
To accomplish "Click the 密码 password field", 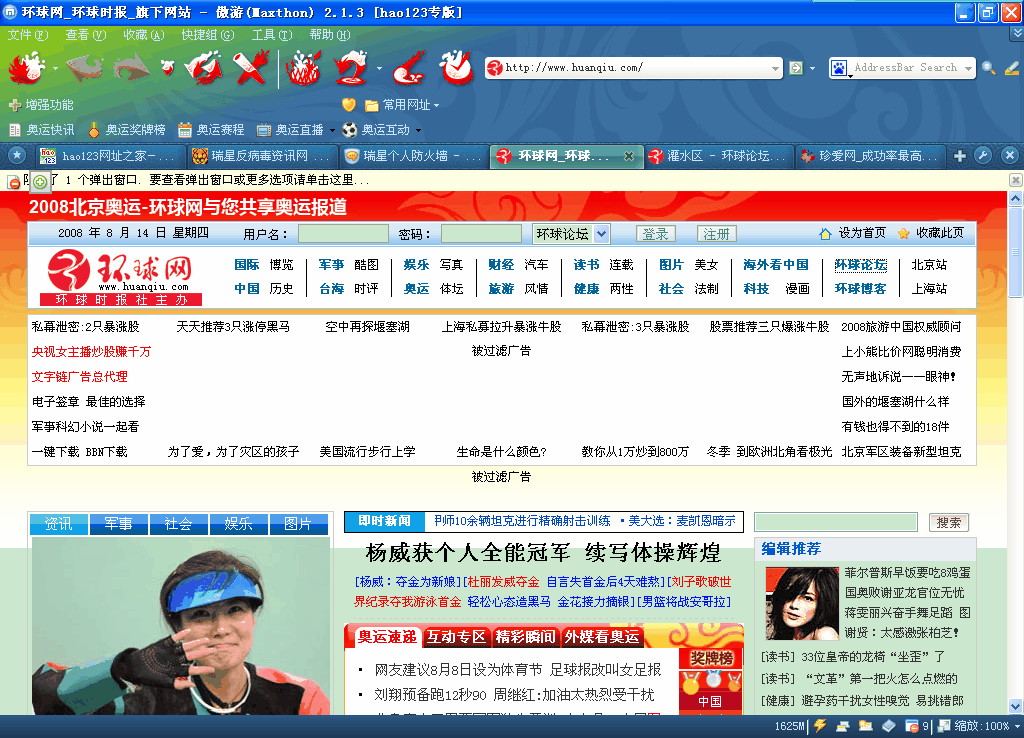I will 481,234.
